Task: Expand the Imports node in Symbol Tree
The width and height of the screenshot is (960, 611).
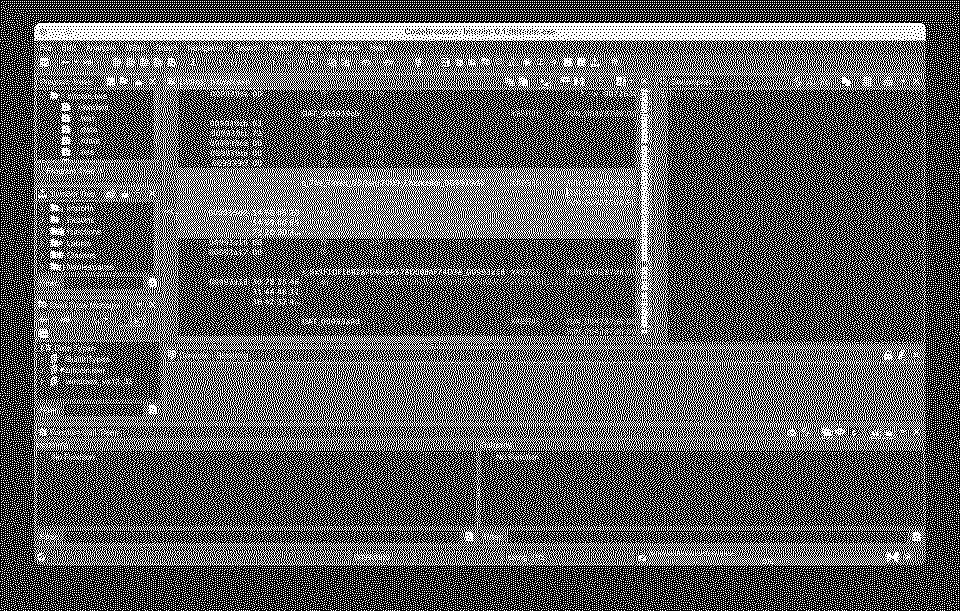Action: (45, 208)
